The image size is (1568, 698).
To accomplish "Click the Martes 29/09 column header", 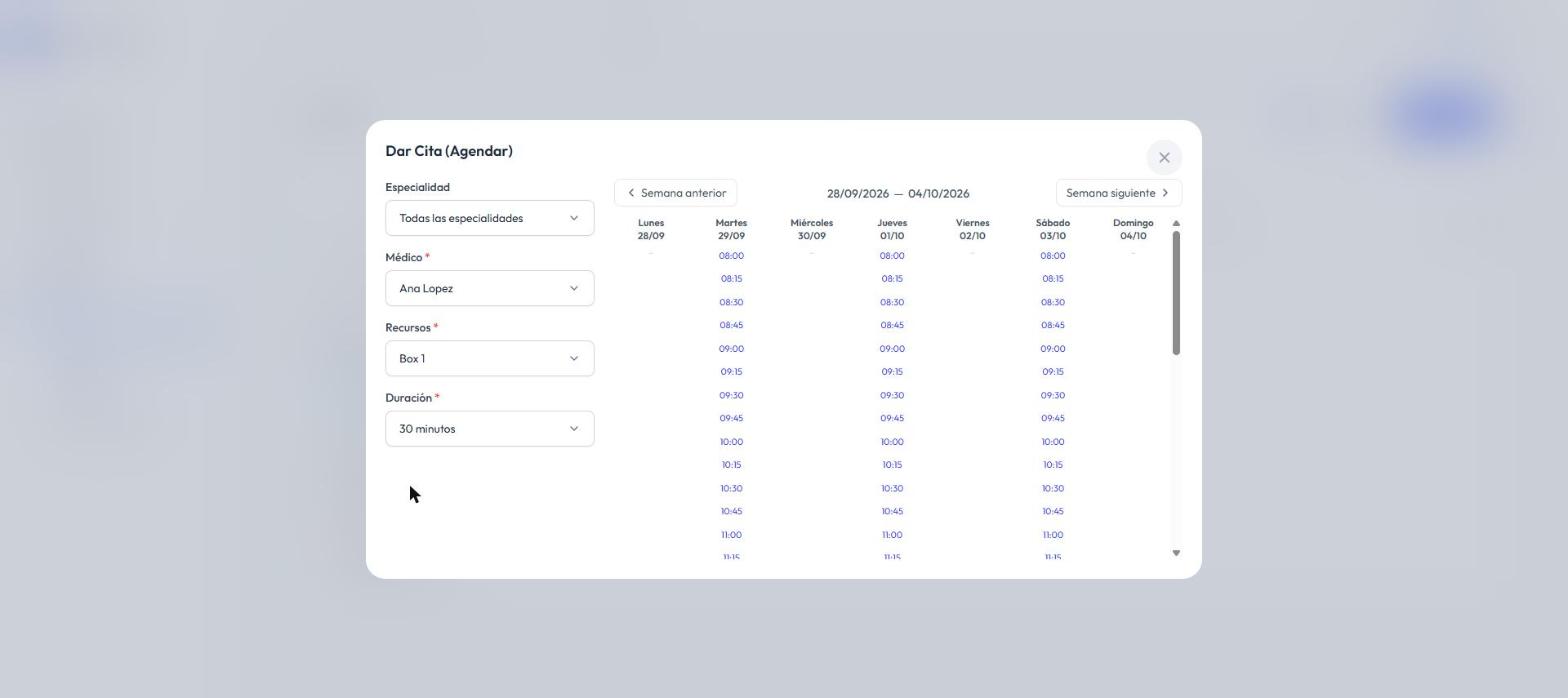I will tap(731, 229).
